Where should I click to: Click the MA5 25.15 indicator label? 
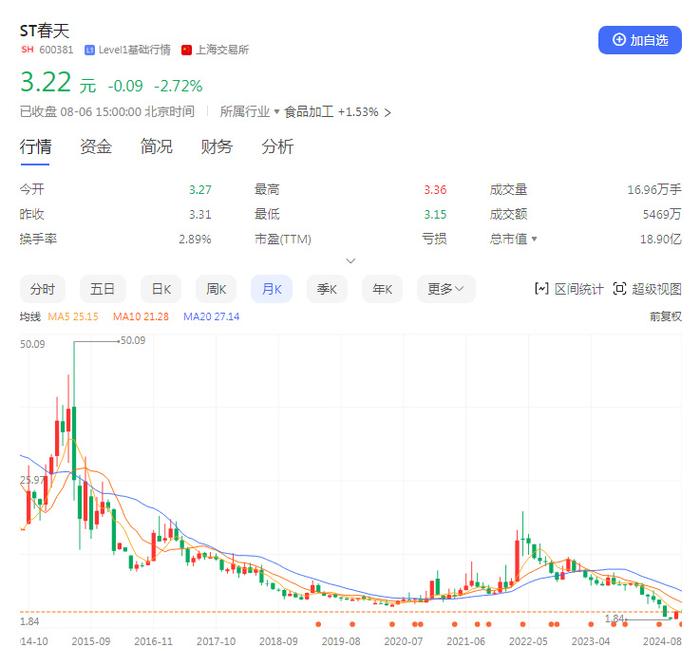pos(73,317)
